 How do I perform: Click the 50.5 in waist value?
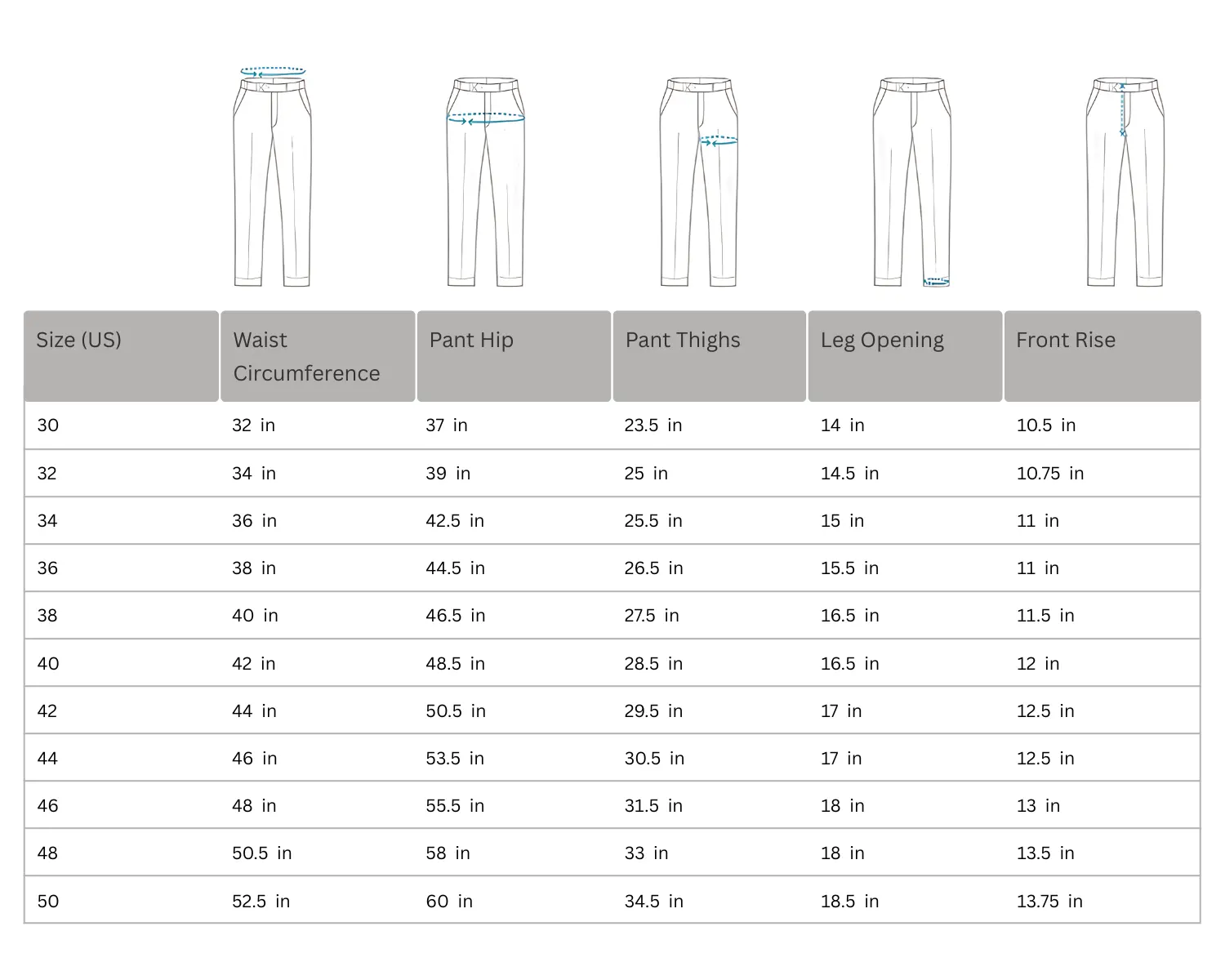(261, 853)
